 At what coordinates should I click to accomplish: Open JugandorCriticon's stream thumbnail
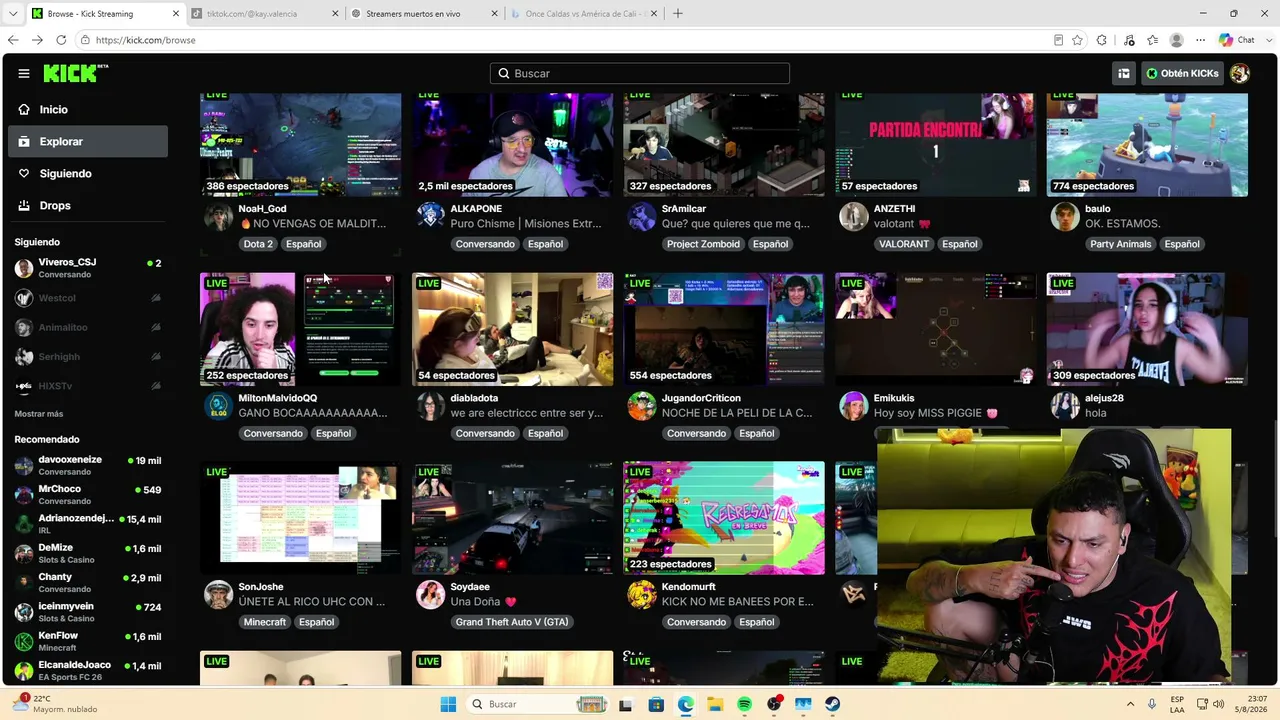click(724, 329)
